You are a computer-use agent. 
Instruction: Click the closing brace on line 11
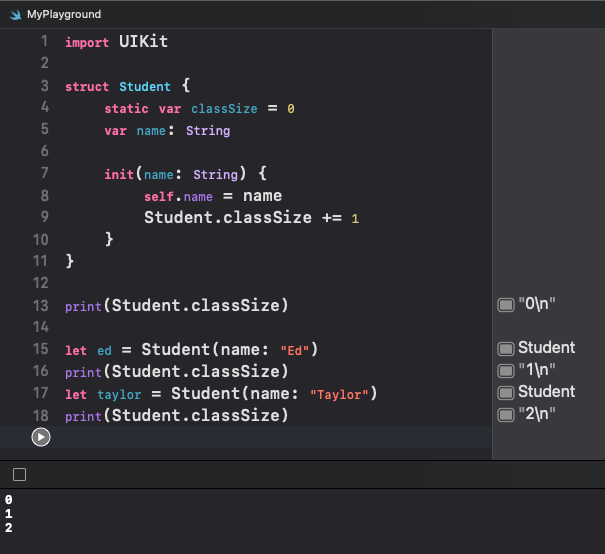pyautogui.click(x=69, y=261)
